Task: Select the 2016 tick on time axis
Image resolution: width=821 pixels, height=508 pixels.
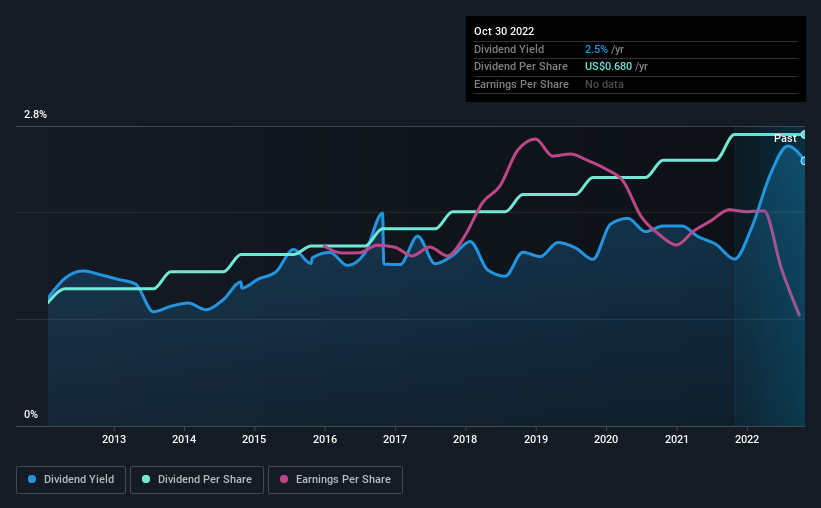Action: (x=325, y=439)
